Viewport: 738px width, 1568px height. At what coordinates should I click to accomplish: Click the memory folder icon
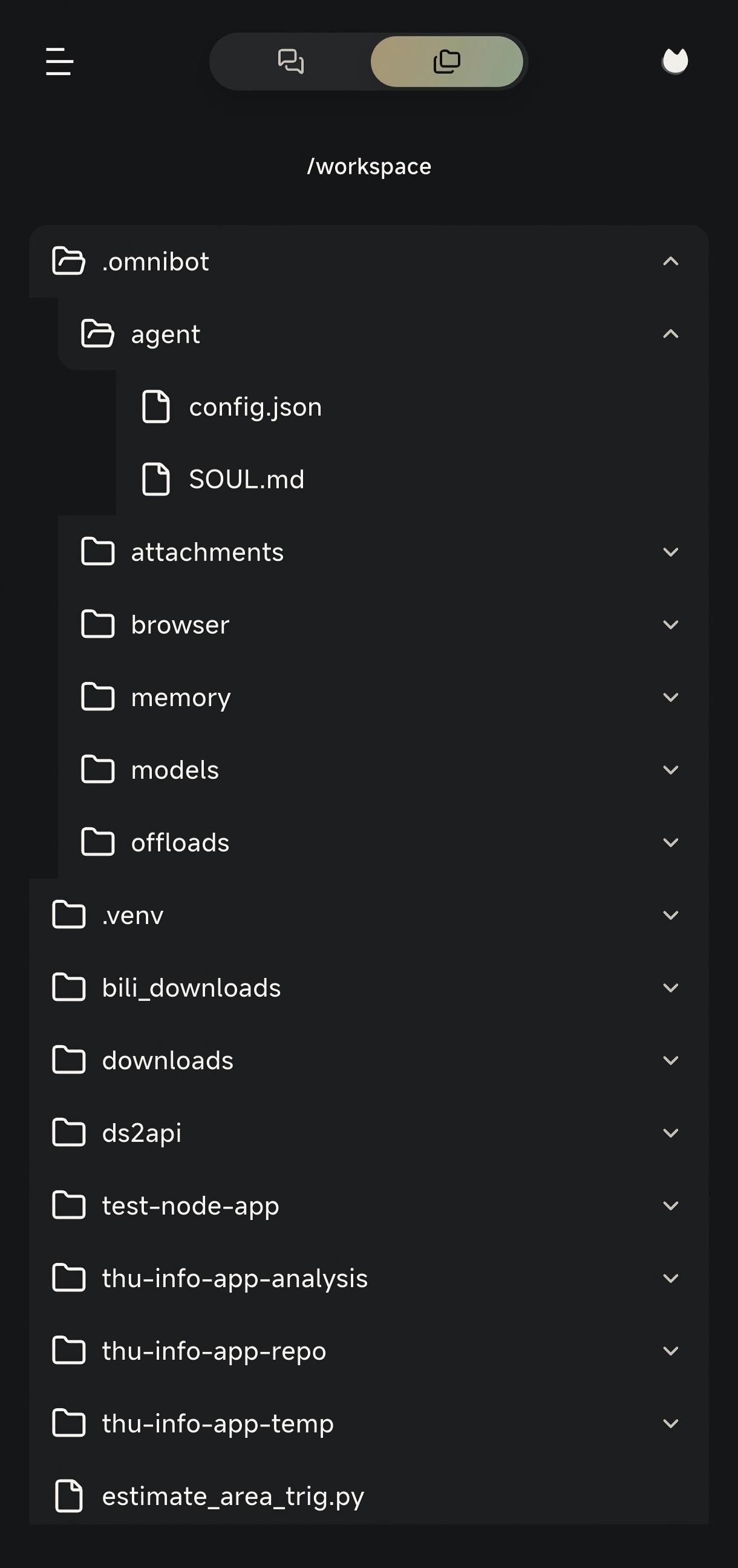point(98,697)
